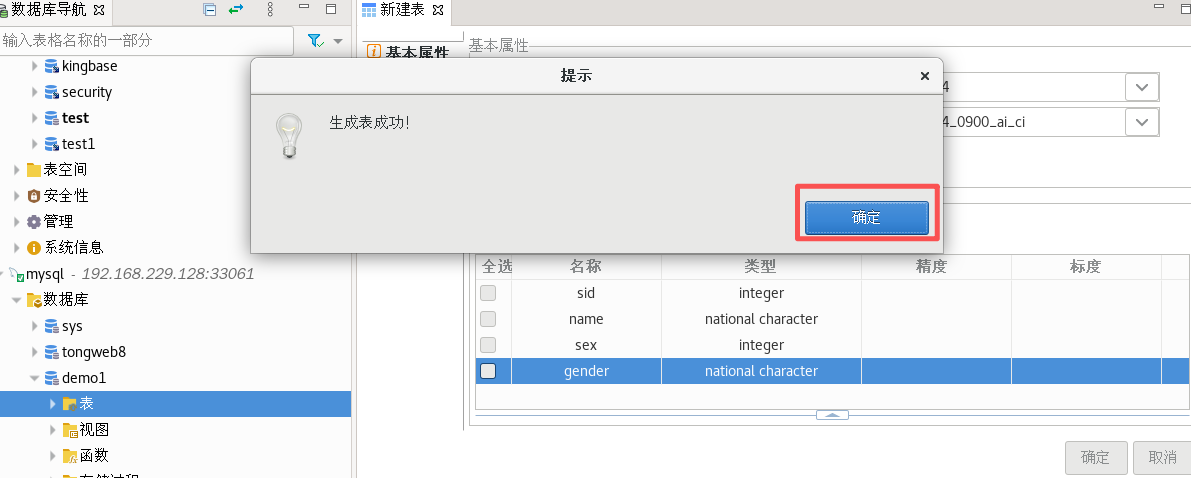This screenshot has width=1191, height=478.
Task: Tick the checkbox beside name column
Action: [488, 319]
